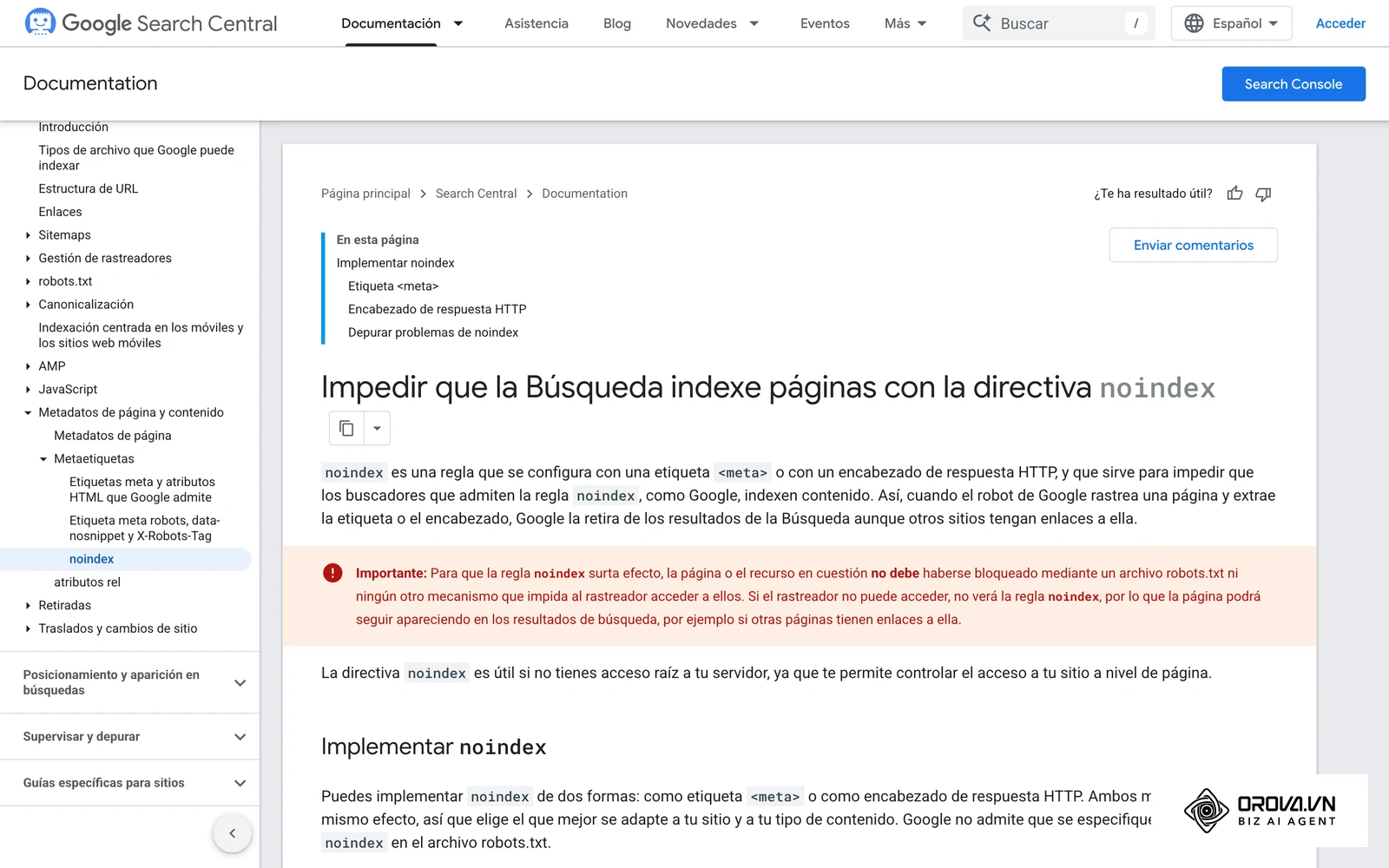Open the dropdown arrow next to copy icon

[377, 428]
